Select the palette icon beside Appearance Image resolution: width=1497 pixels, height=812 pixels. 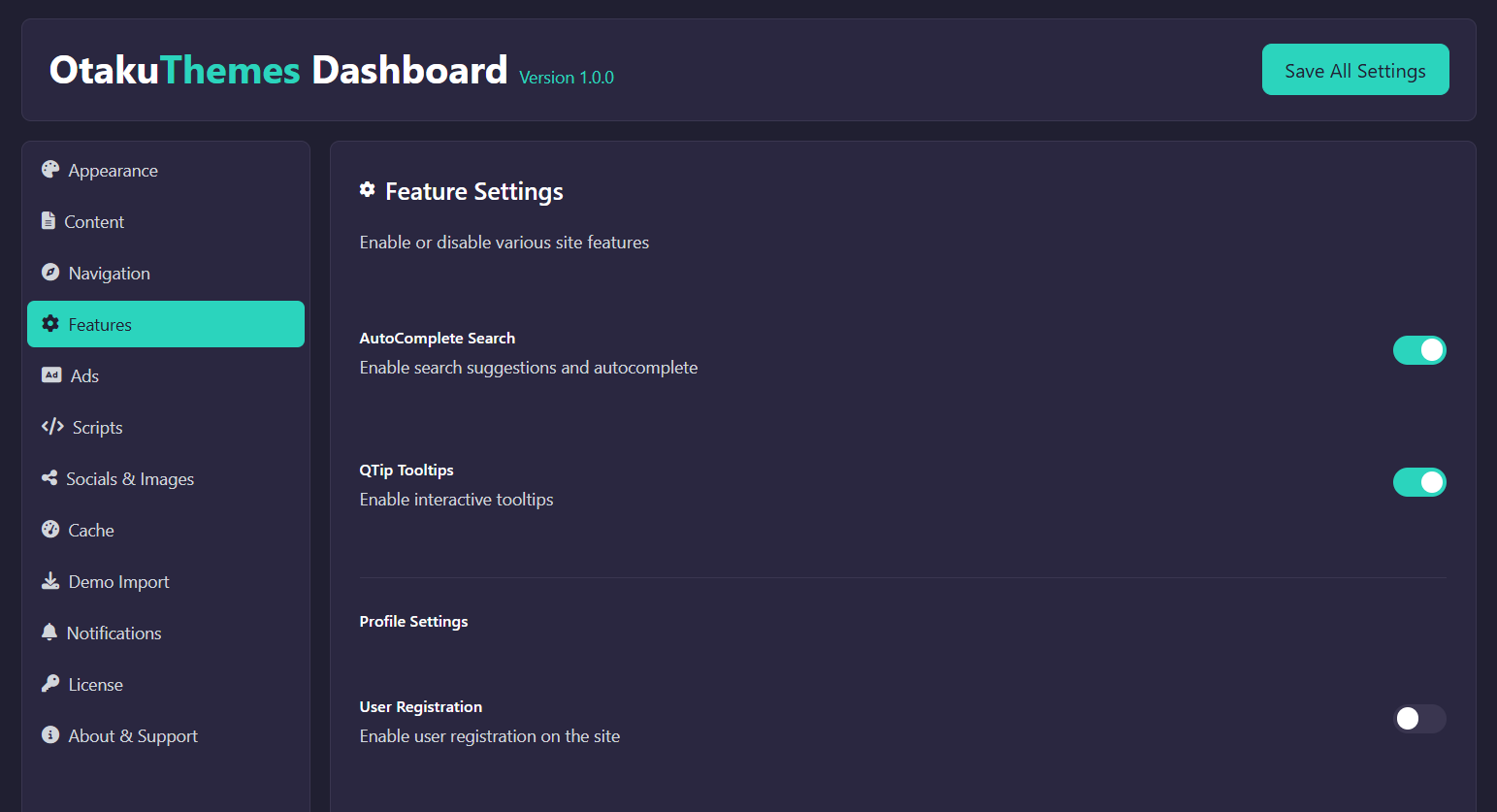[49, 170]
